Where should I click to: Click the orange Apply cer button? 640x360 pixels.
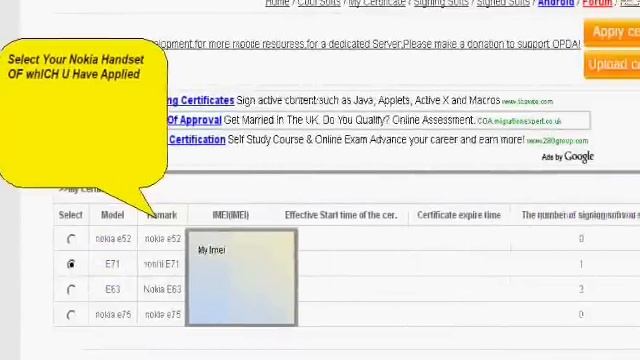(612, 32)
